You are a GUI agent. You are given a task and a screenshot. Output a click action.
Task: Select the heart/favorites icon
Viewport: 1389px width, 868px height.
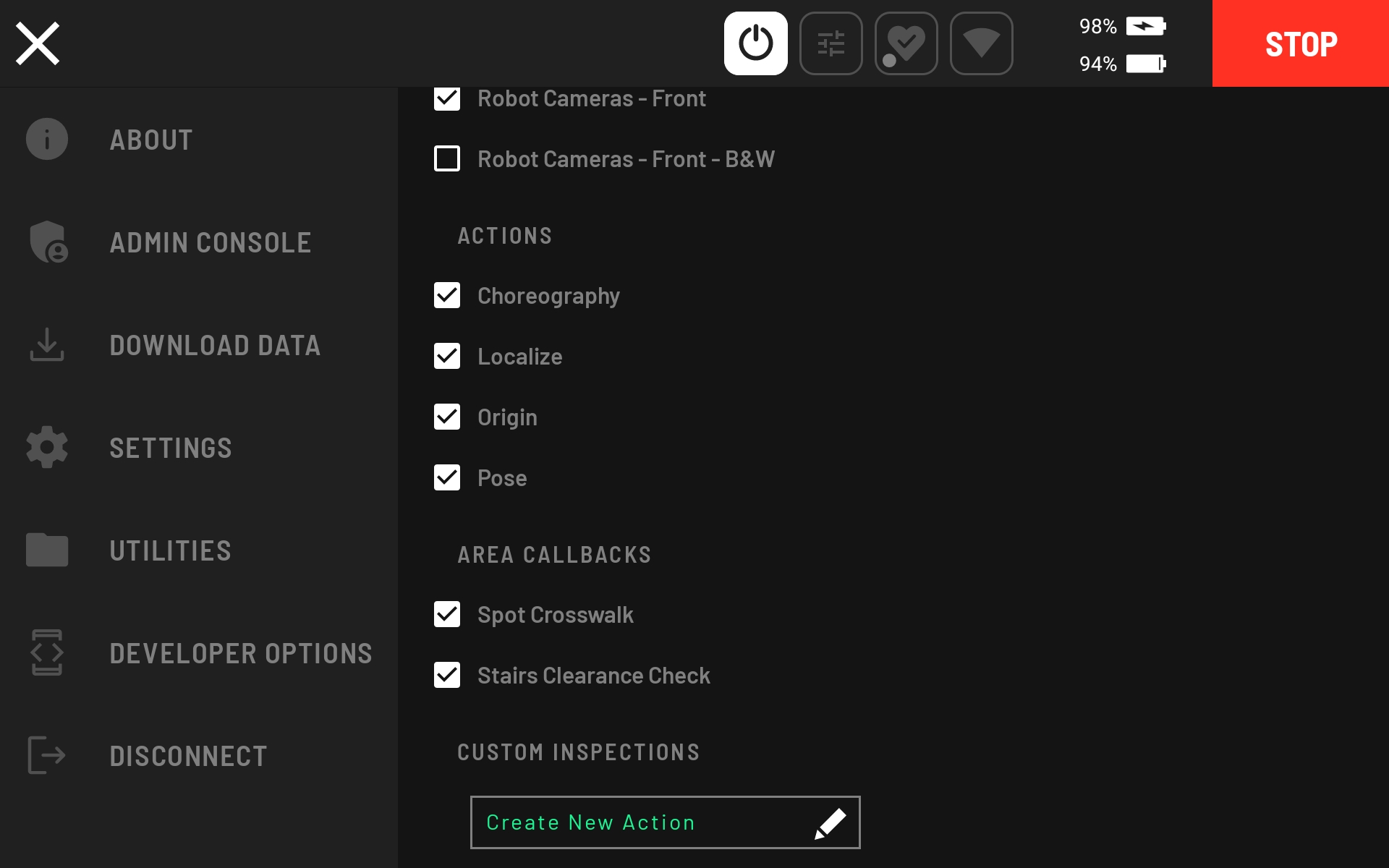click(x=905, y=43)
